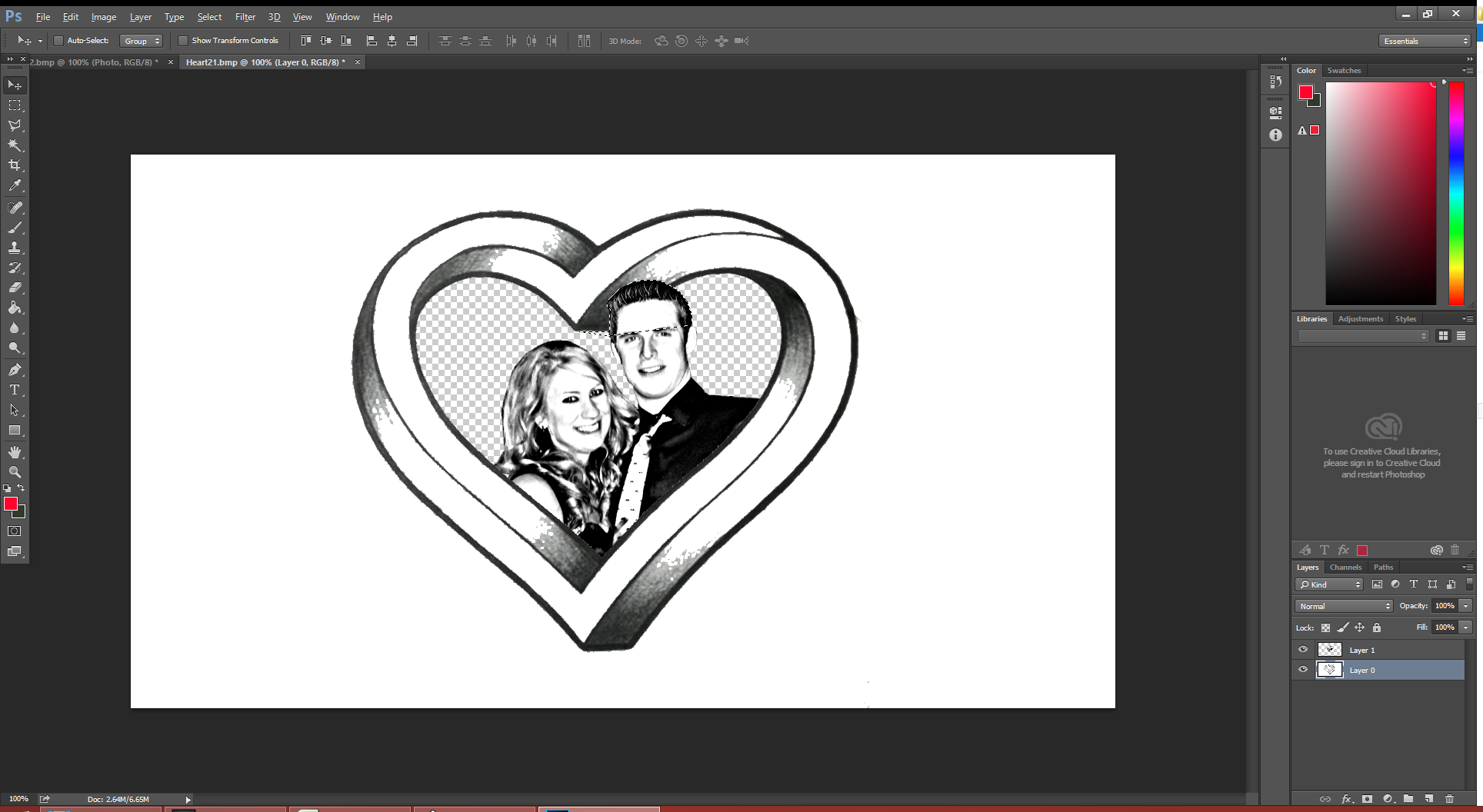The height and width of the screenshot is (812, 1483).
Task: Toggle lock all padlock
Action: (x=1377, y=627)
